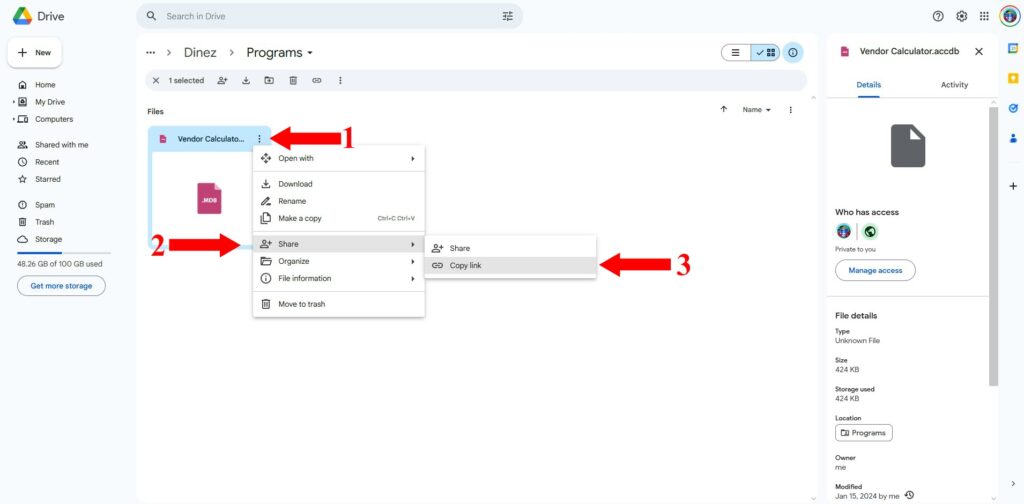Open Vendor Calculator file three-dot menu

click(259, 138)
